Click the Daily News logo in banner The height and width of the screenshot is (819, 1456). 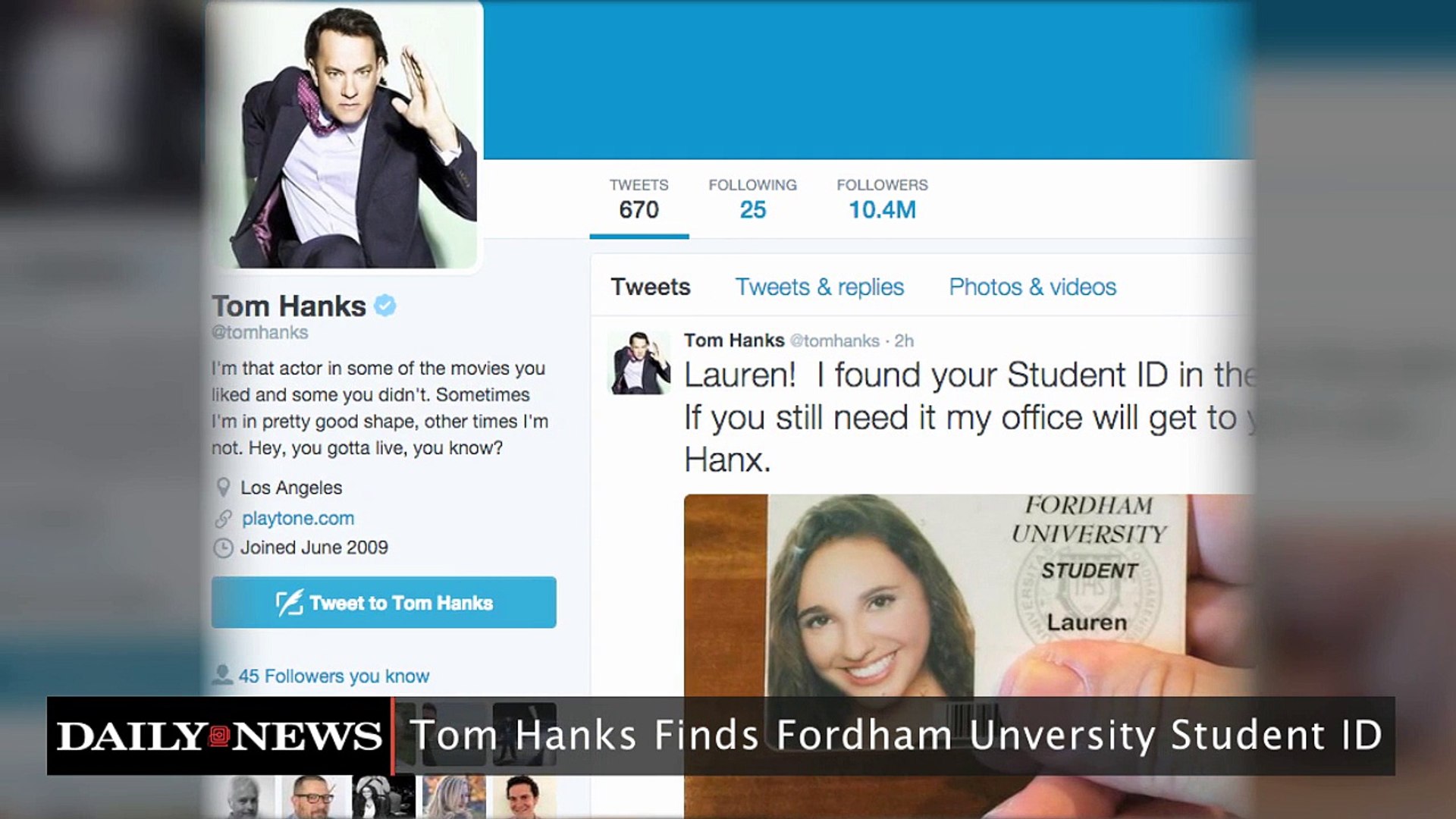click(x=219, y=736)
